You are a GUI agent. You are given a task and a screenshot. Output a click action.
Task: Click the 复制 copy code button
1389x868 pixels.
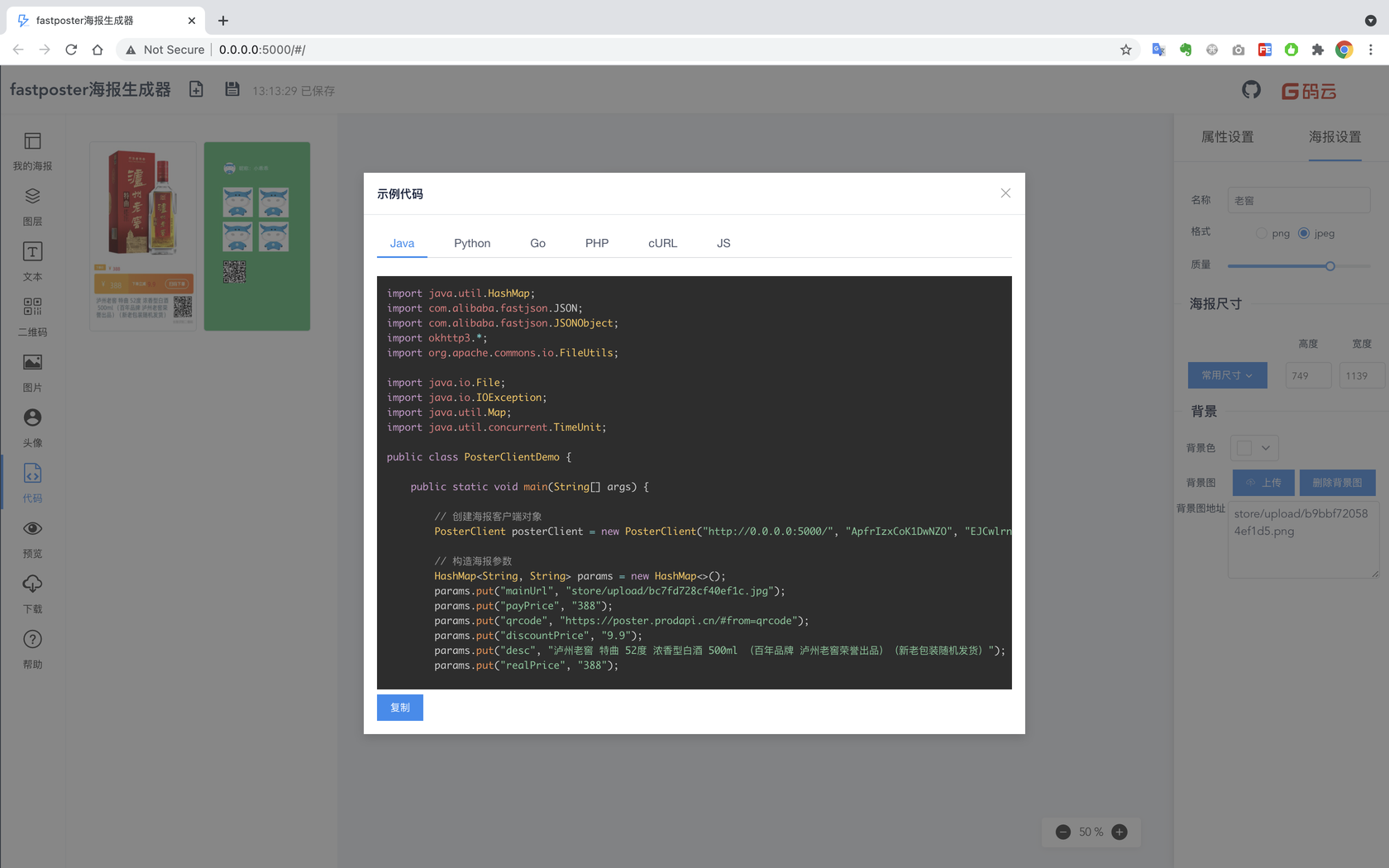click(x=399, y=708)
